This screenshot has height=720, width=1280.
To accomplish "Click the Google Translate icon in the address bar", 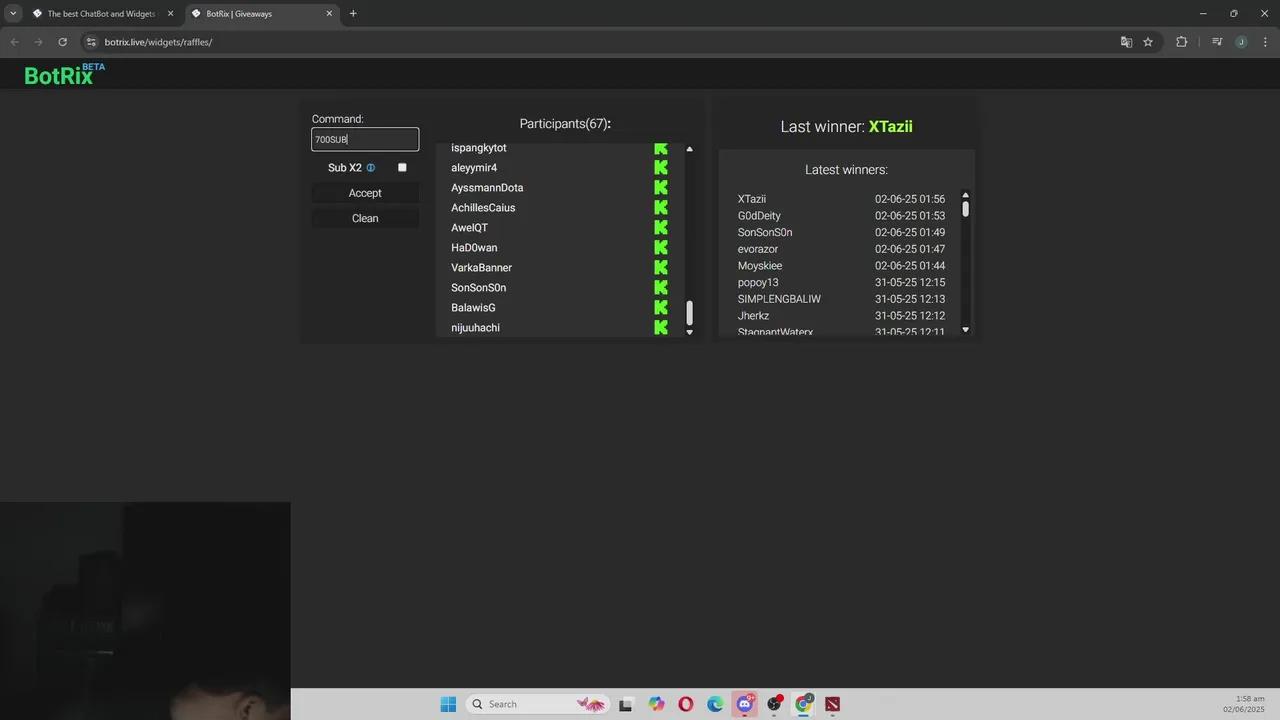I will [1126, 42].
